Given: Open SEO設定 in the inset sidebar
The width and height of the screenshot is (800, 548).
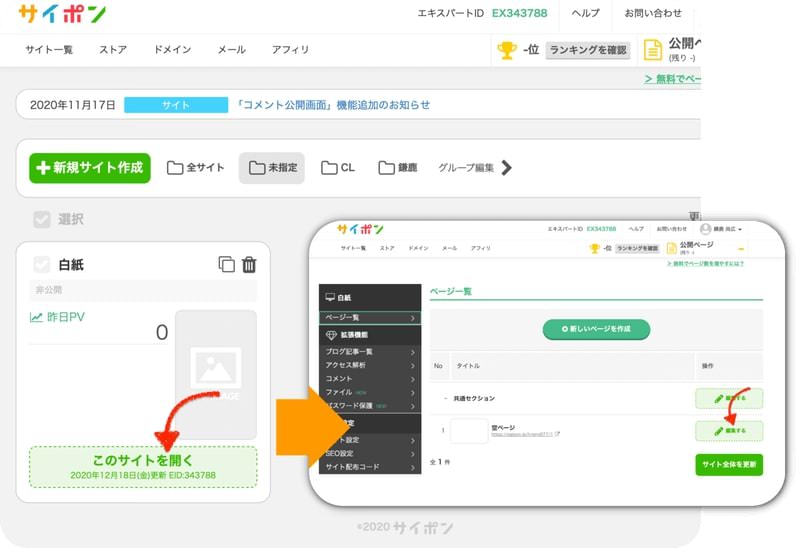Looking at the screenshot, I should pyautogui.click(x=370, y=453).
